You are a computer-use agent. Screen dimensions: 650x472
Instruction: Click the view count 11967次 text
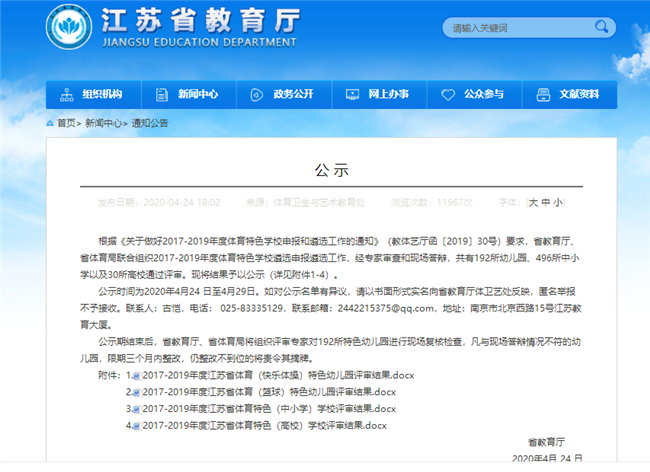click(x=454, y=203)
